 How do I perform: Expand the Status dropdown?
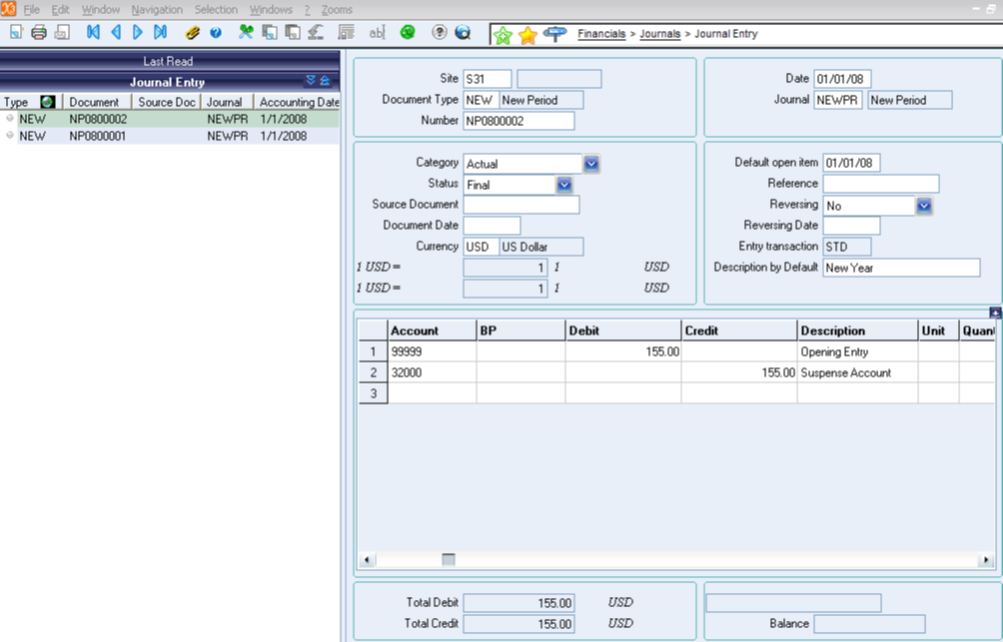[564, 184]
